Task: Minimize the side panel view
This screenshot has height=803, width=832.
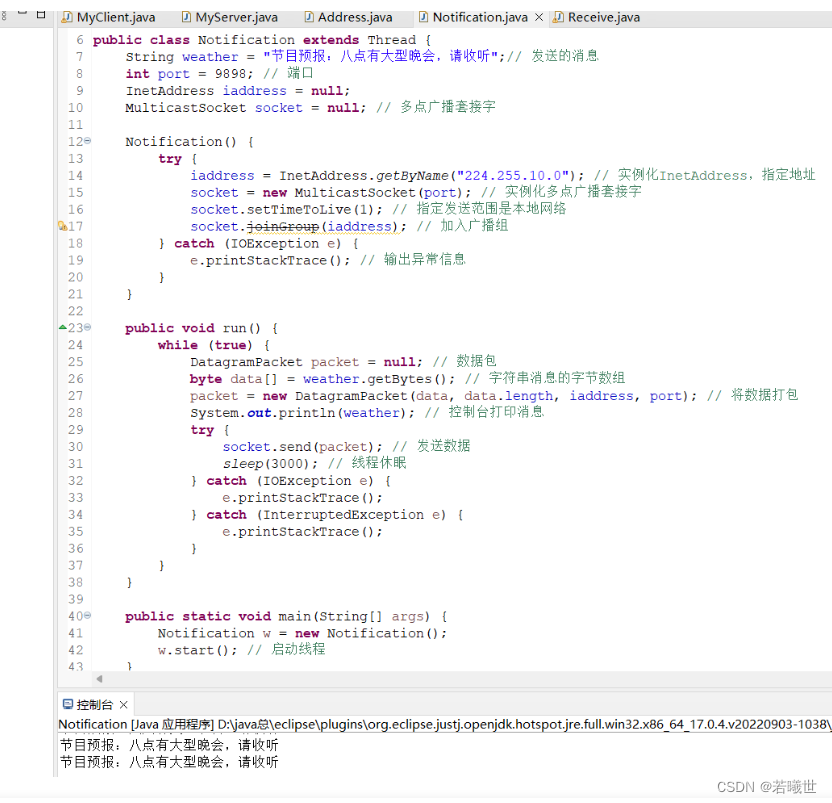Action: point(22,13)
